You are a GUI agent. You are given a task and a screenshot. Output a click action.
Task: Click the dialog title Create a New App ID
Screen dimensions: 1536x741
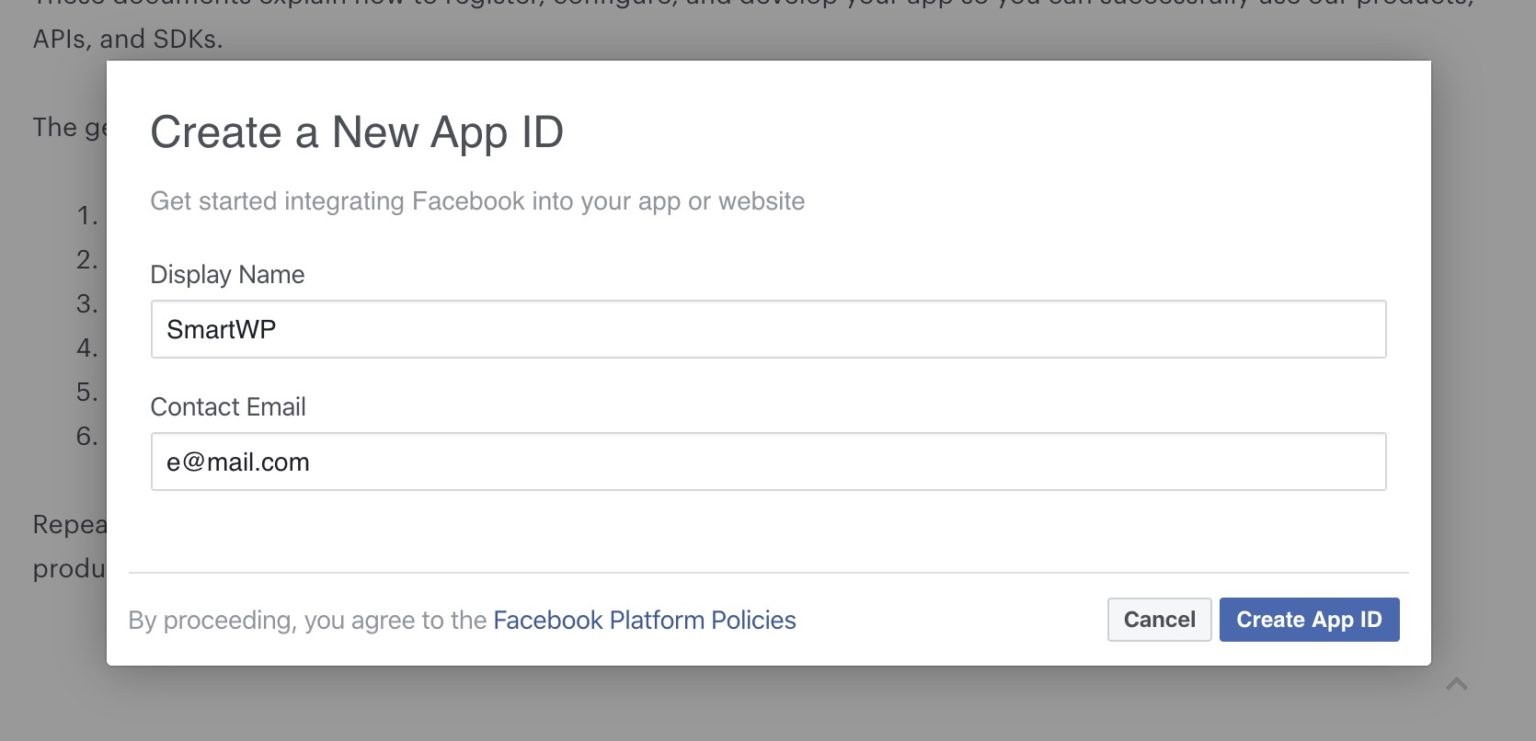pos(357,131)
